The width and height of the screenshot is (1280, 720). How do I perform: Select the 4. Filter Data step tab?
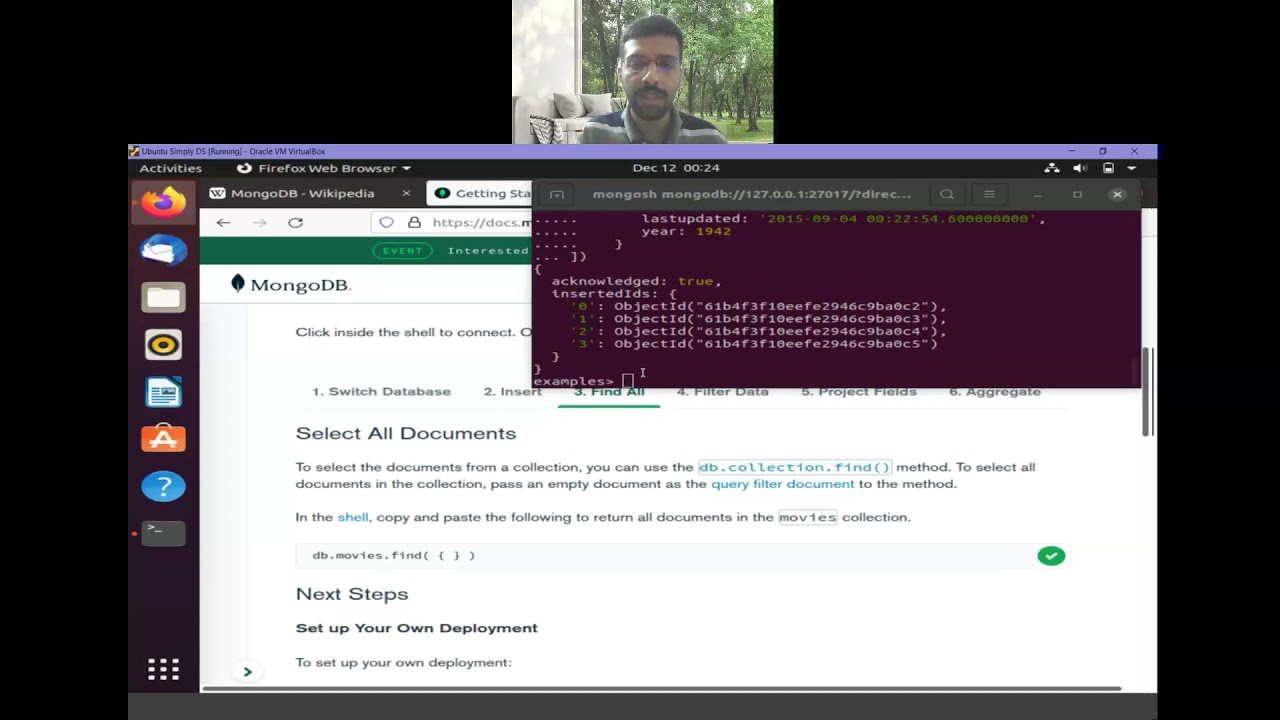(722, 391)
